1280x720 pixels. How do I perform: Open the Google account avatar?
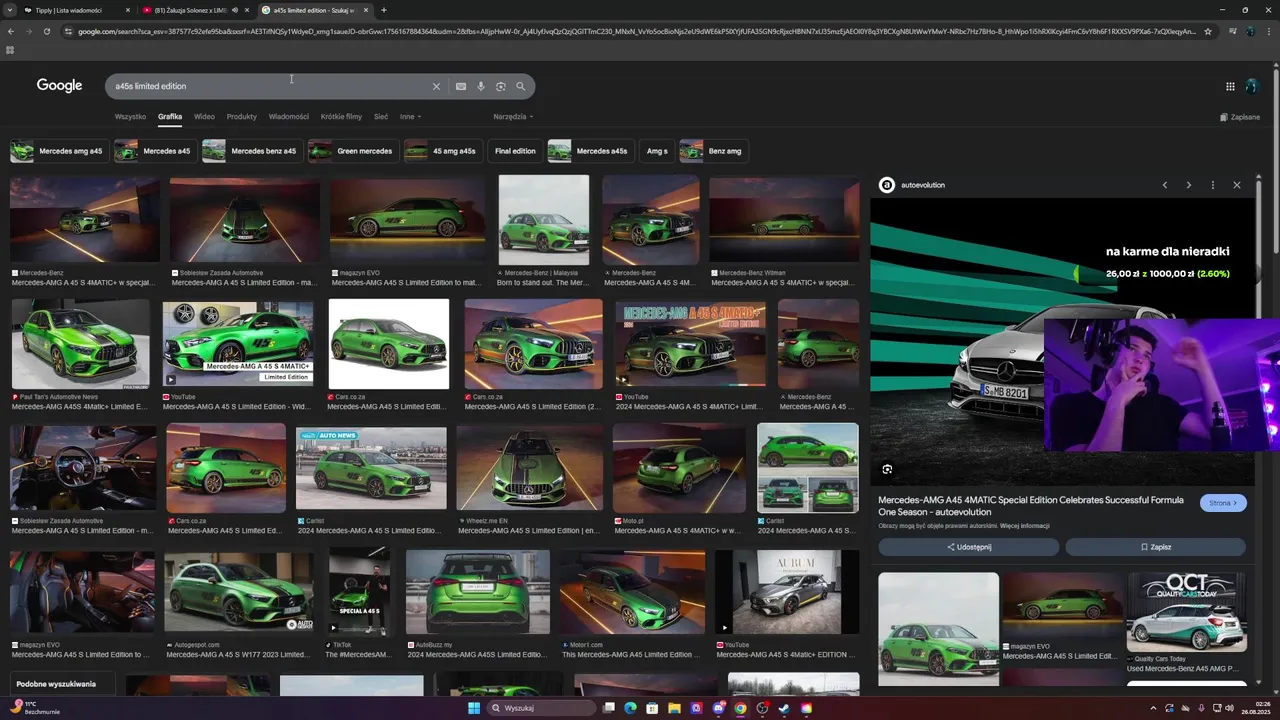click(1251, 86)
